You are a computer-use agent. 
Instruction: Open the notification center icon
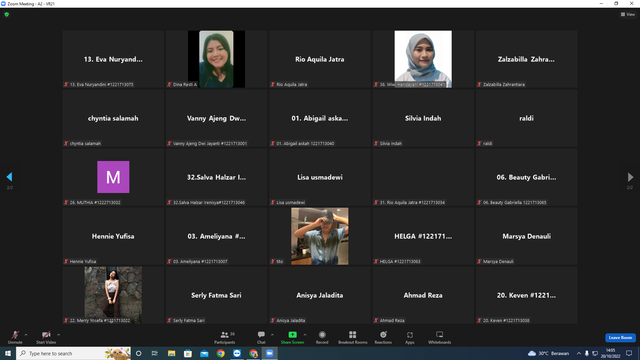point(629,353)
